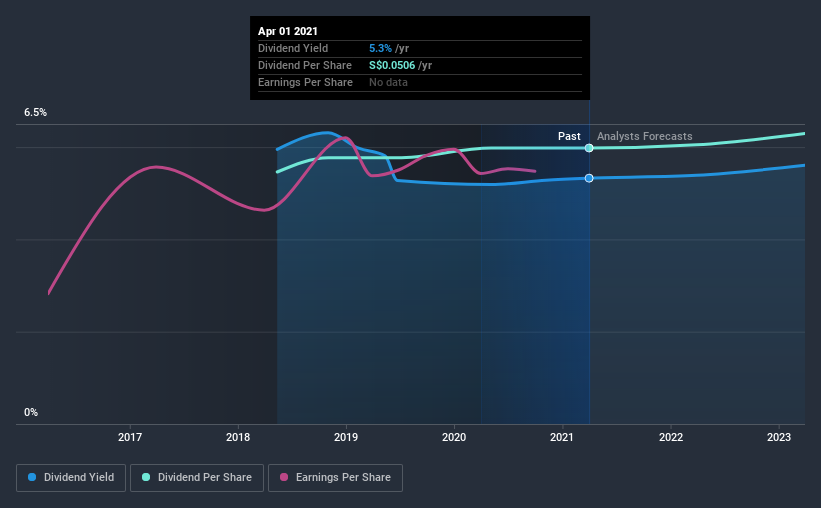Screen dimensions: 821x508
Task: Toggle the Dividend Per Share legend button
Action: pos(197,478)
